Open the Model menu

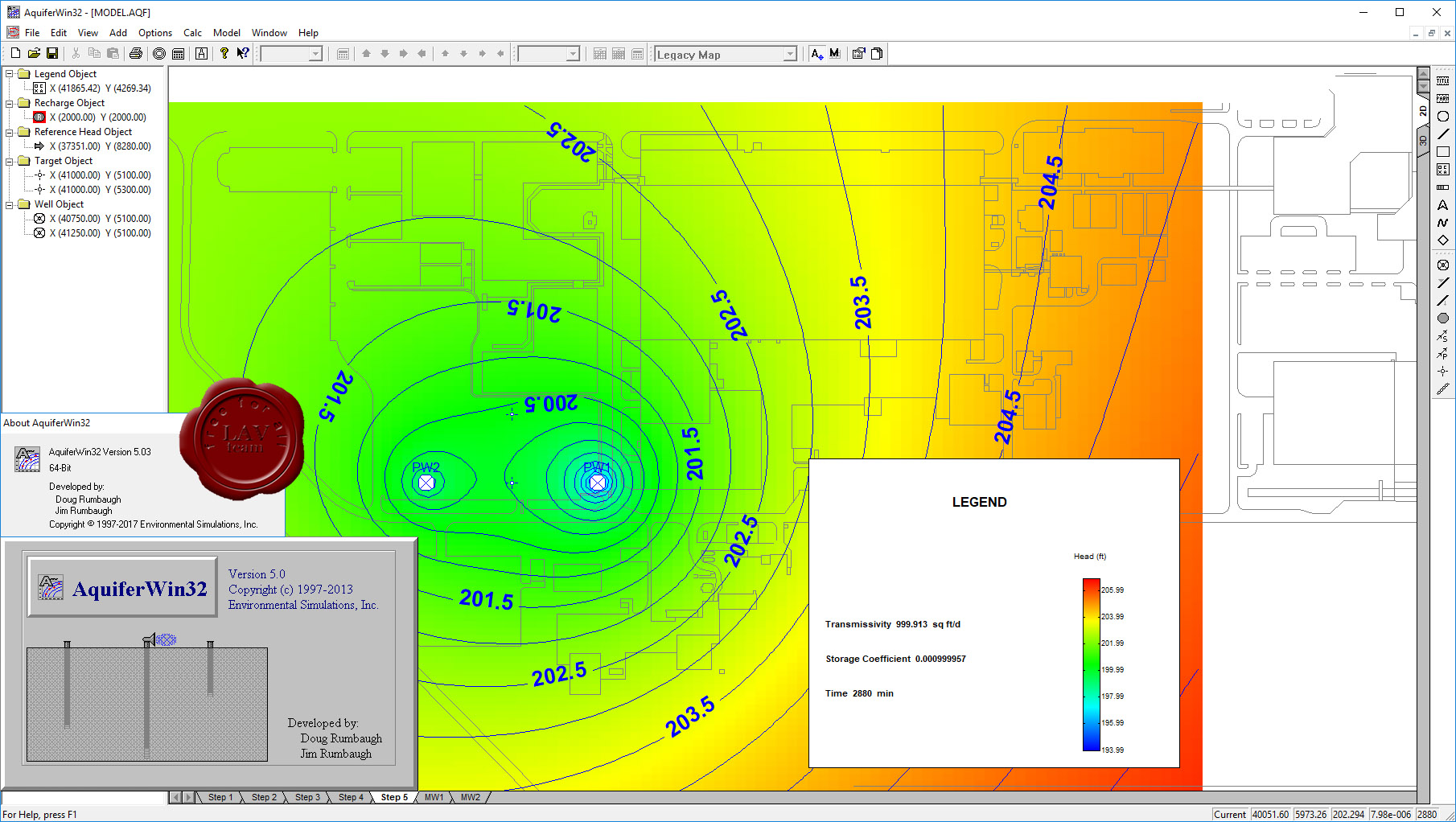[x=227, y=33]
